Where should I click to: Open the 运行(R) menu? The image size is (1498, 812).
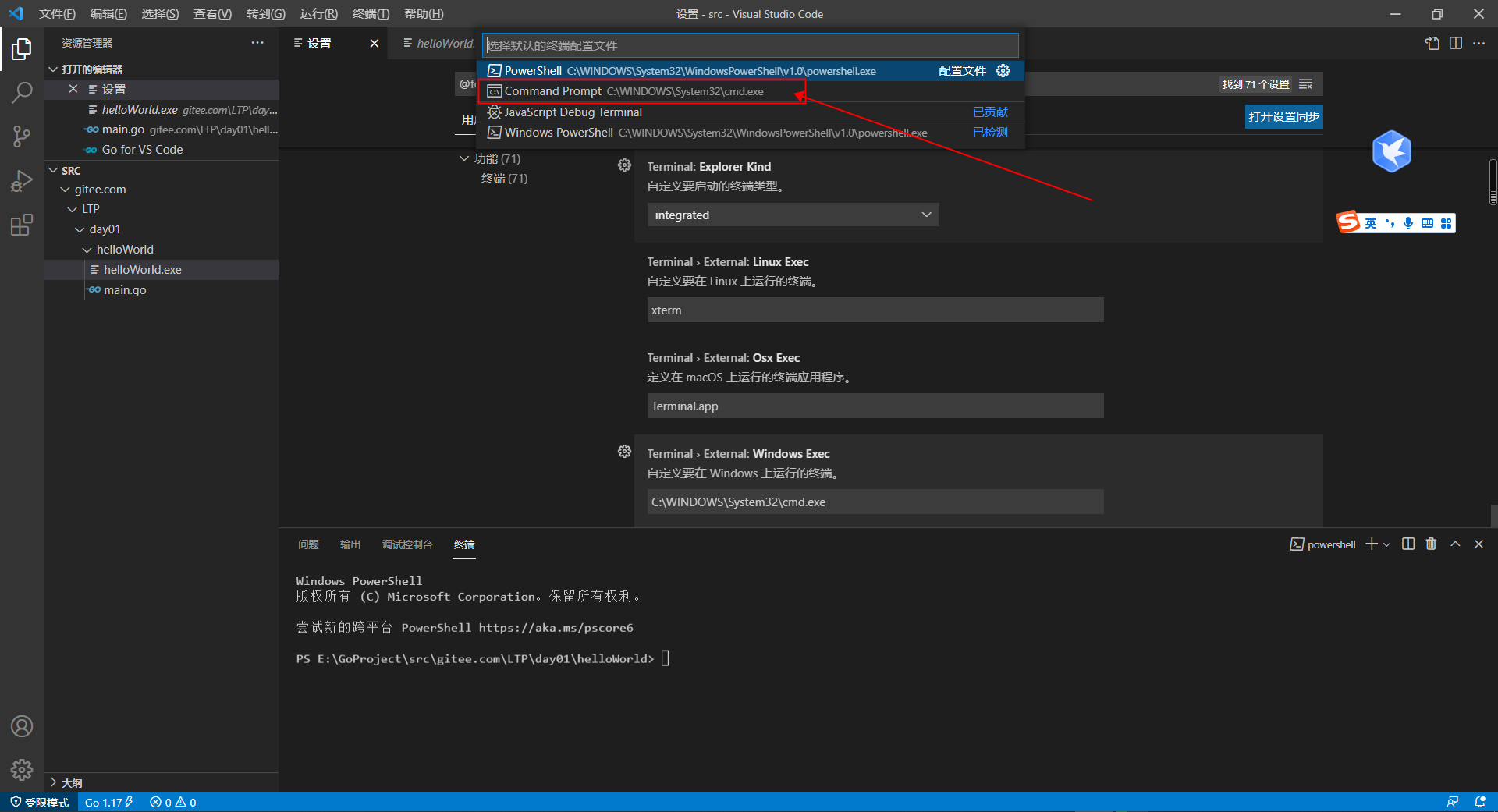coord(318,14)
